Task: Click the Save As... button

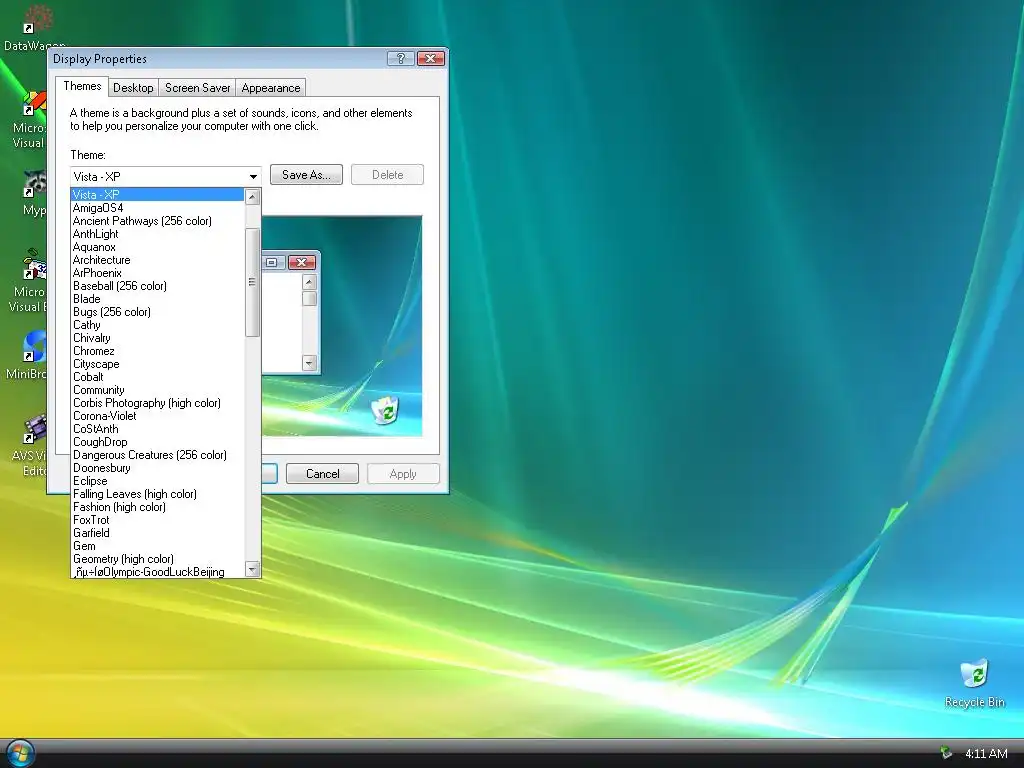Action: pyautogui.click(x=306, y=174)
